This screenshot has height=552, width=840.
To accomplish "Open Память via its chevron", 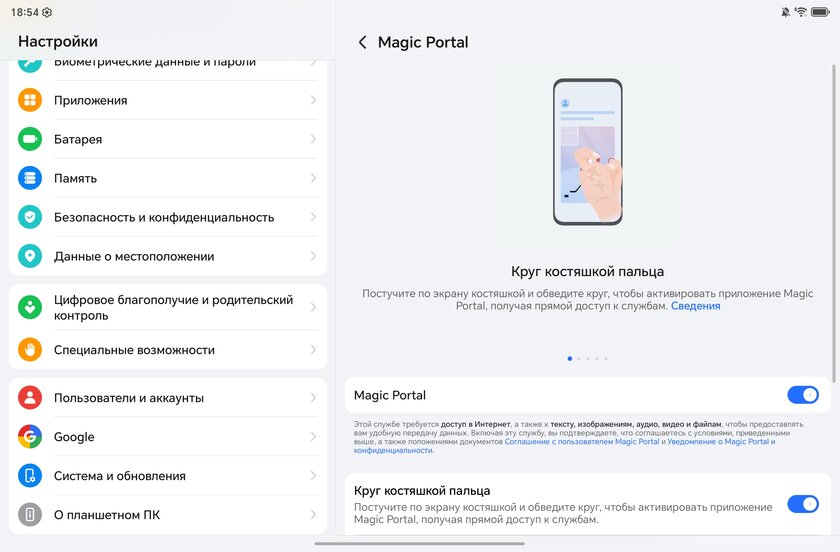I will coord(313,178).
